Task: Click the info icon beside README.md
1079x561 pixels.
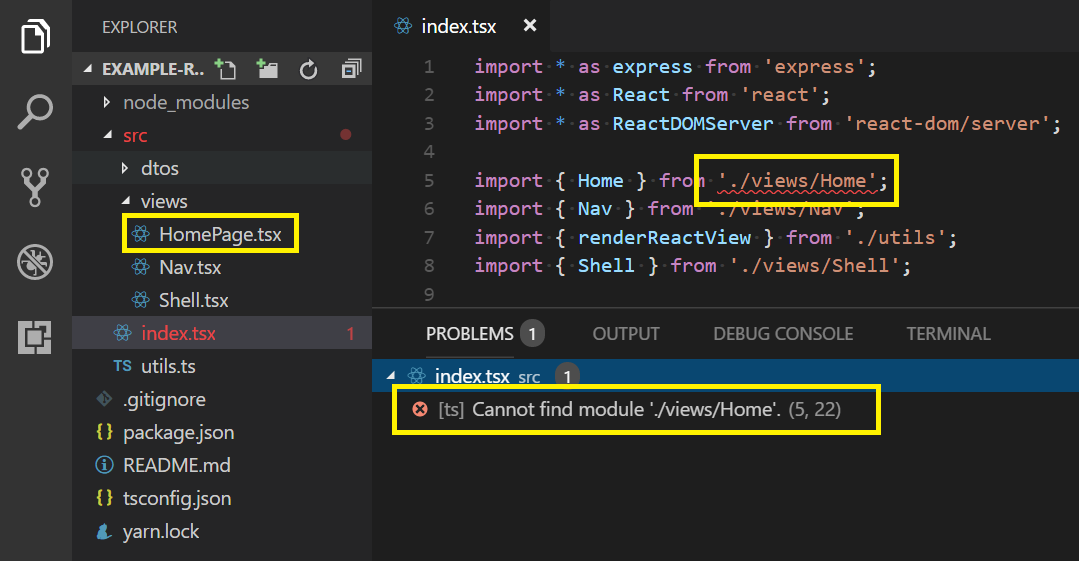Action: [x=105, y=465]
